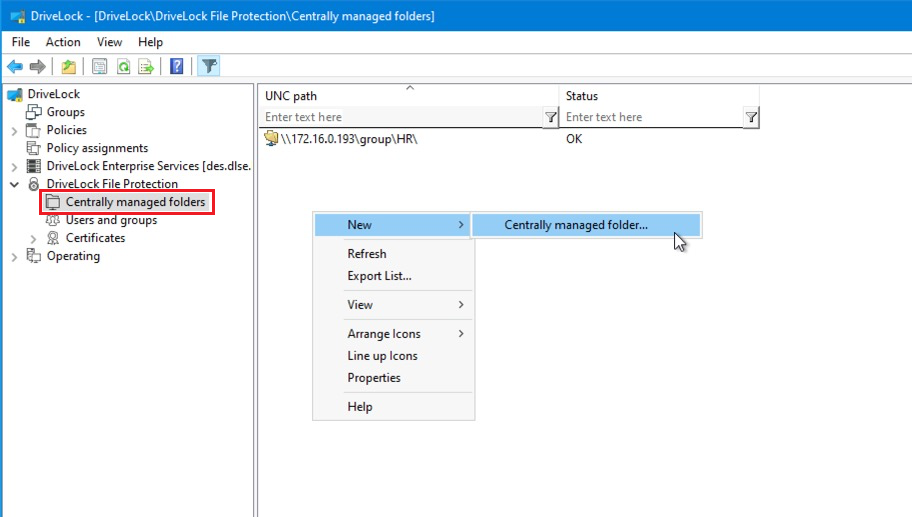Image resolution: width=912 pixels, height=517 pixels.
Task: Expand the Certificates tree node
Action: (x=33, y=238)
